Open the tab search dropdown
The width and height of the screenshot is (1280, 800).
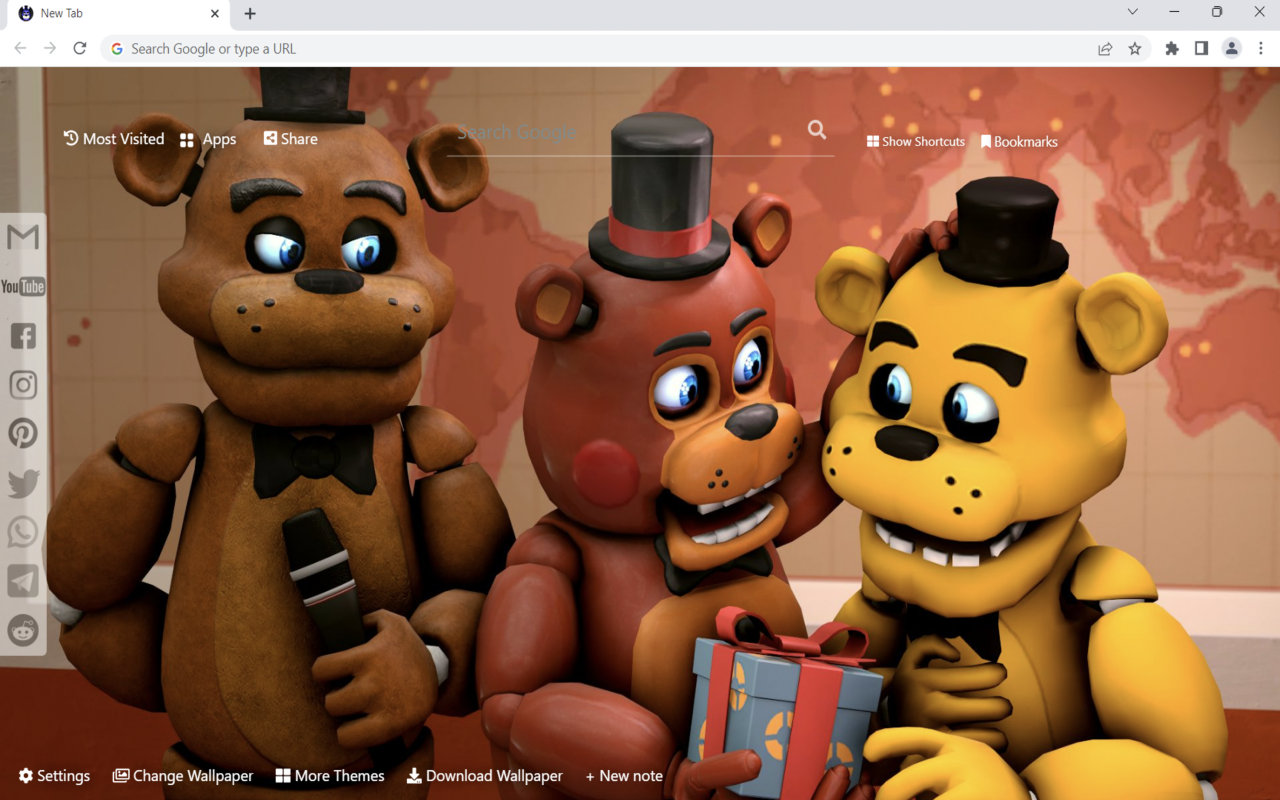[1132, 12]
